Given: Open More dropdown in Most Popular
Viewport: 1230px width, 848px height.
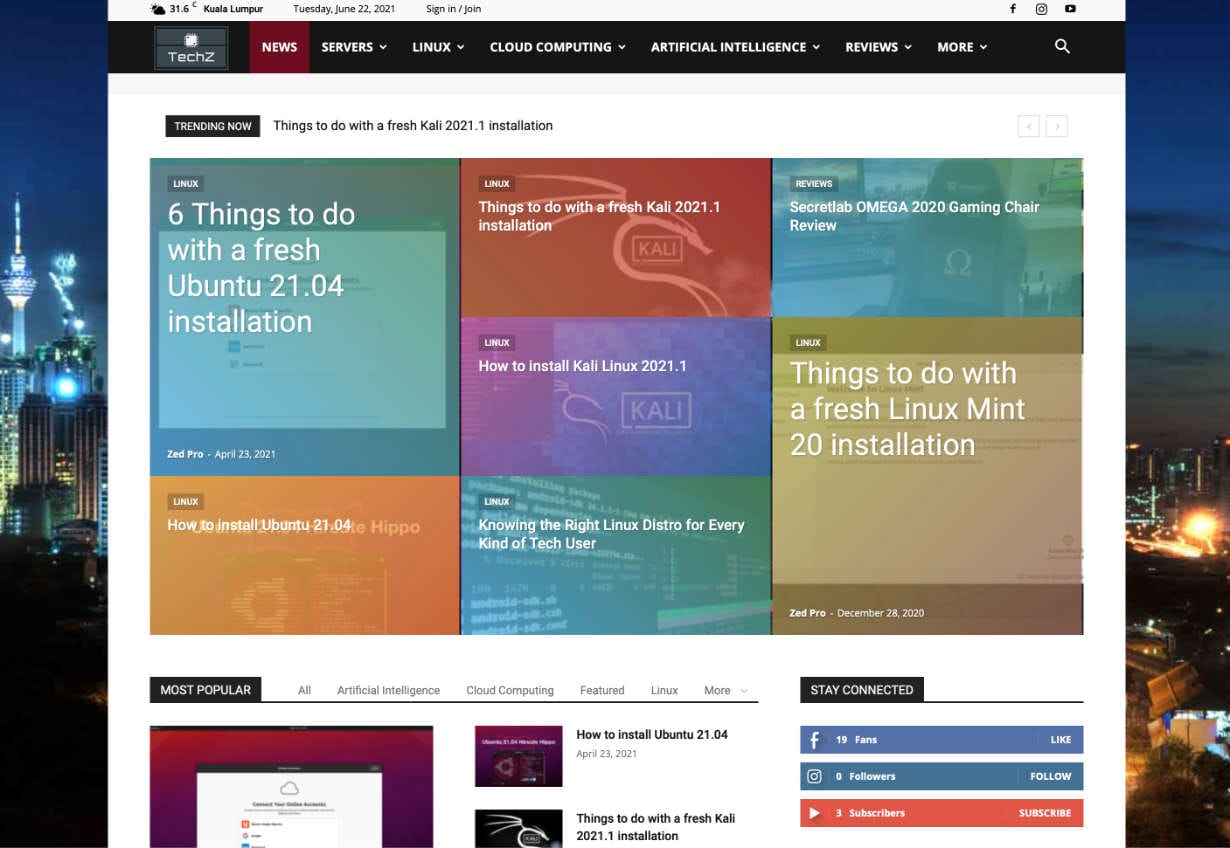Looking at the screenshot, I should pyautogui.click(x=726, y=690).
